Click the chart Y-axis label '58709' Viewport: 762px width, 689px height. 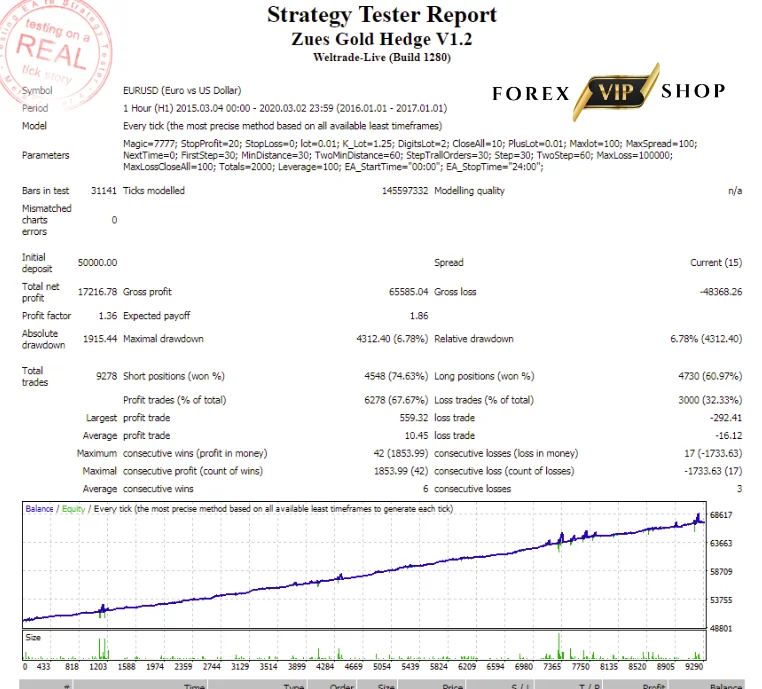[721, 572]
